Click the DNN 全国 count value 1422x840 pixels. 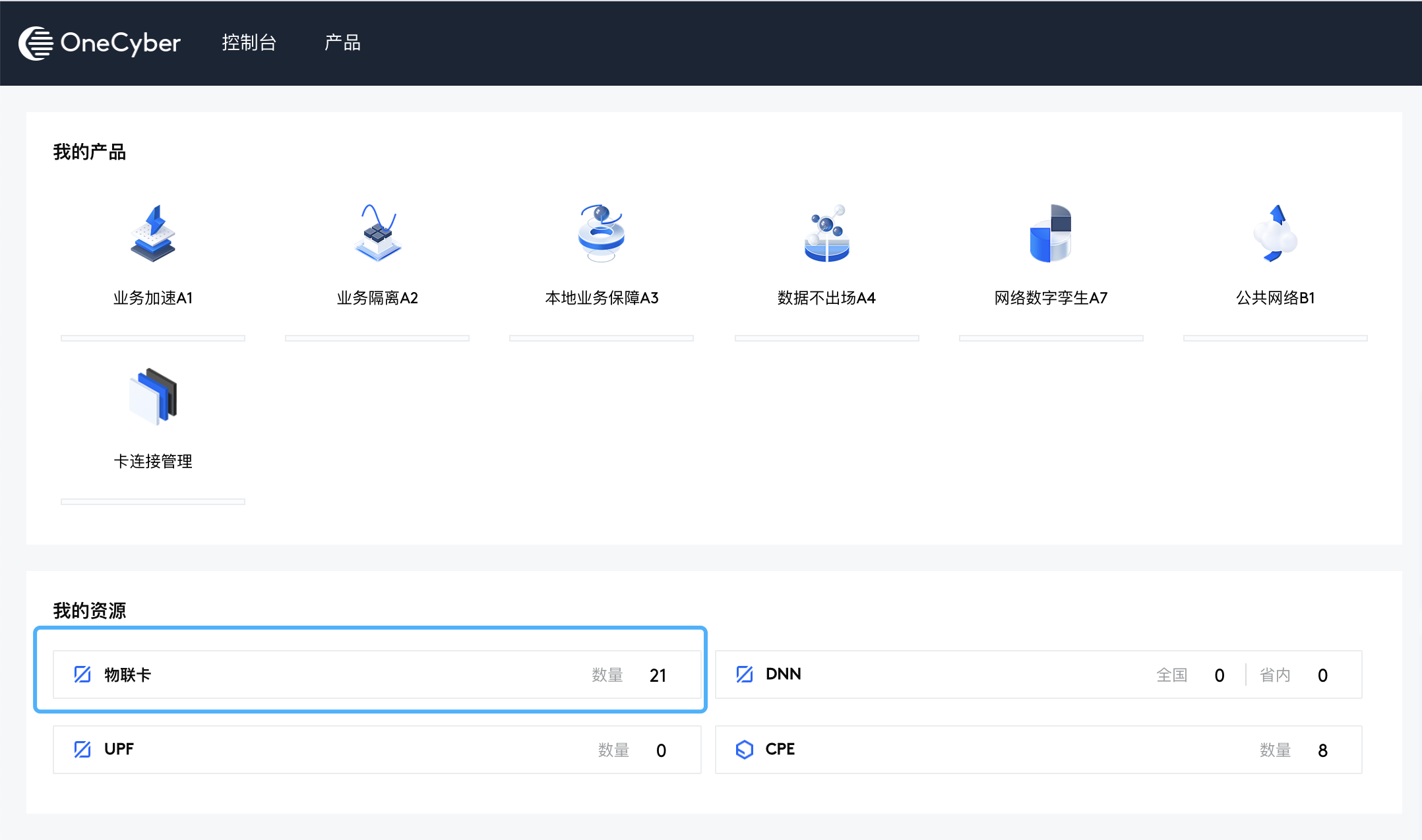click(x=1220, y=676)
